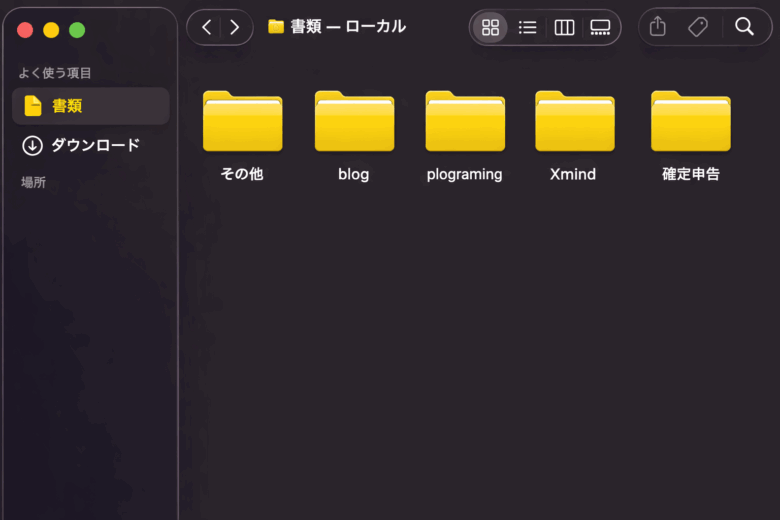Click the Xmind folder

pos(574,121)
